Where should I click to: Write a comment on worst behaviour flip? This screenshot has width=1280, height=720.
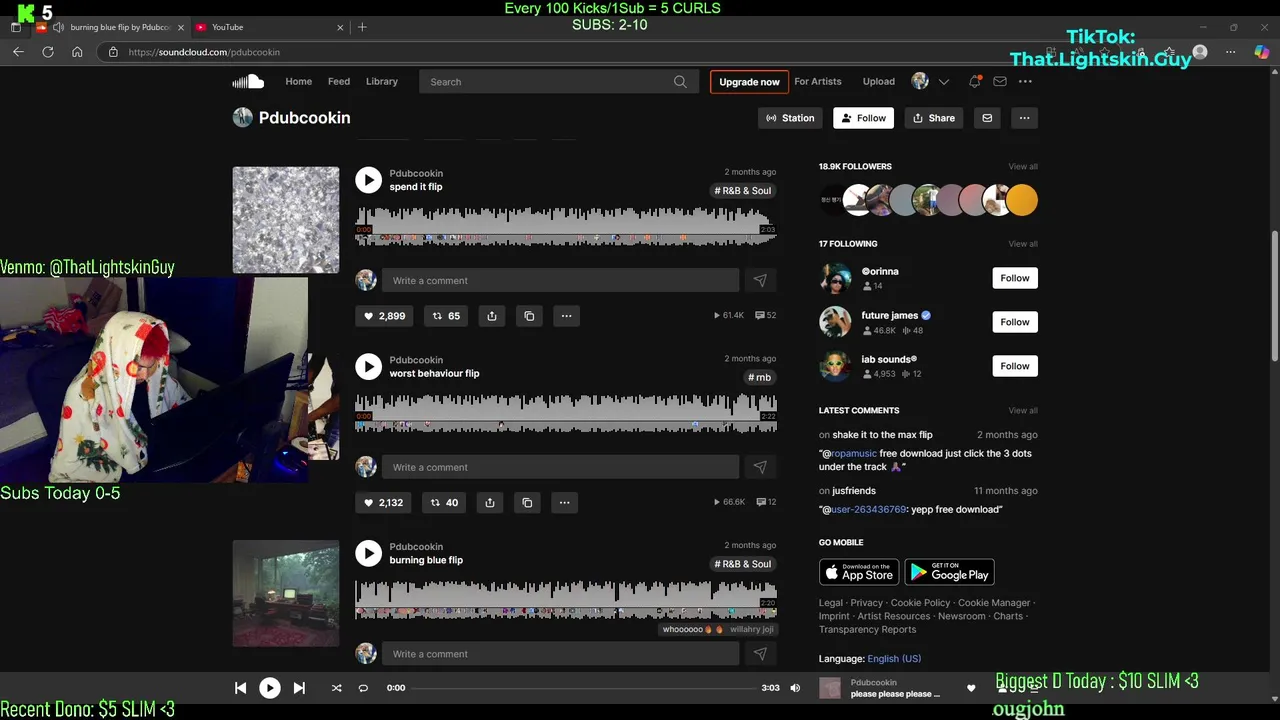(x=560, y=467)
